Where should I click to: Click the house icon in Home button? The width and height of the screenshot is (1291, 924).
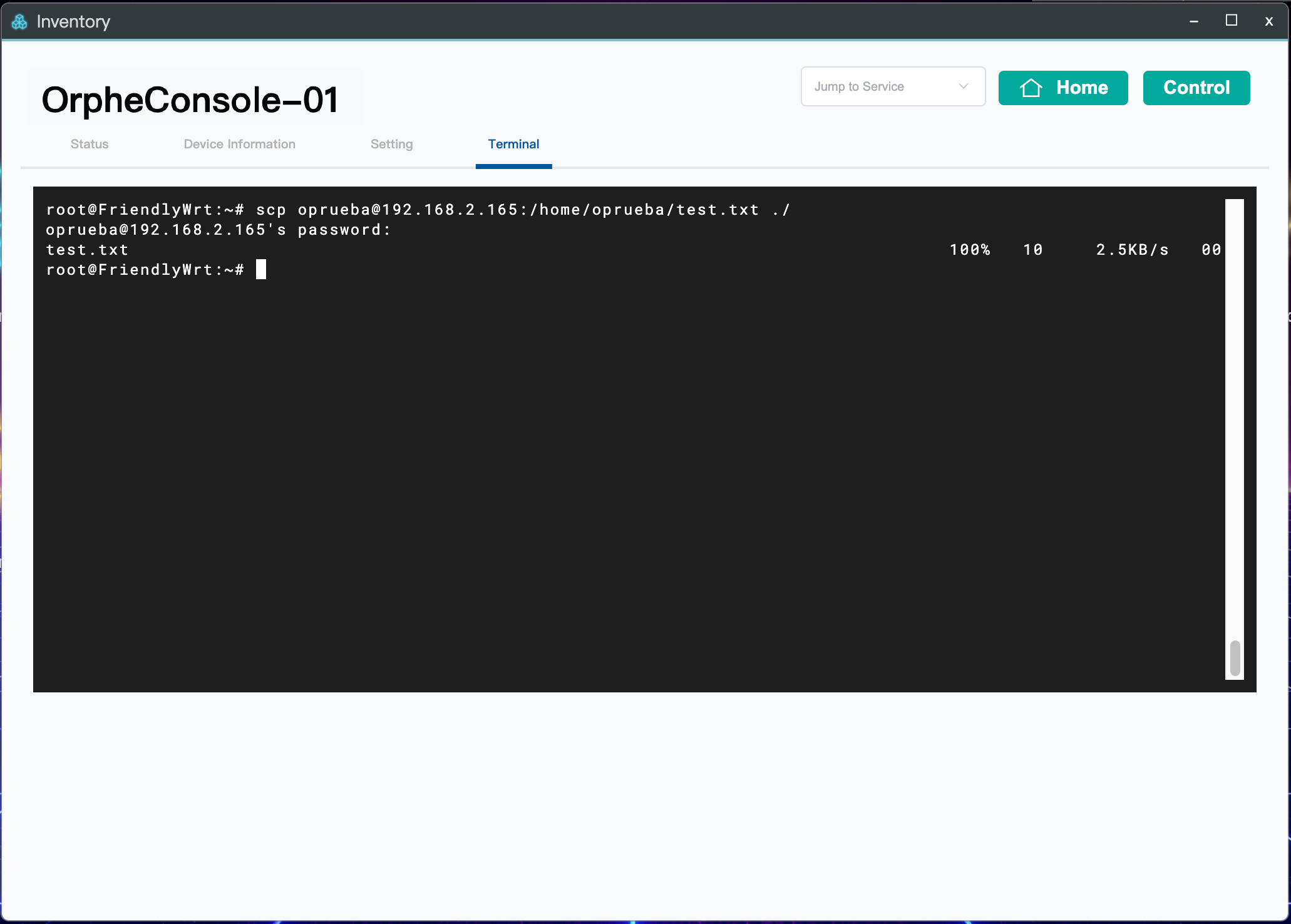1031,88
